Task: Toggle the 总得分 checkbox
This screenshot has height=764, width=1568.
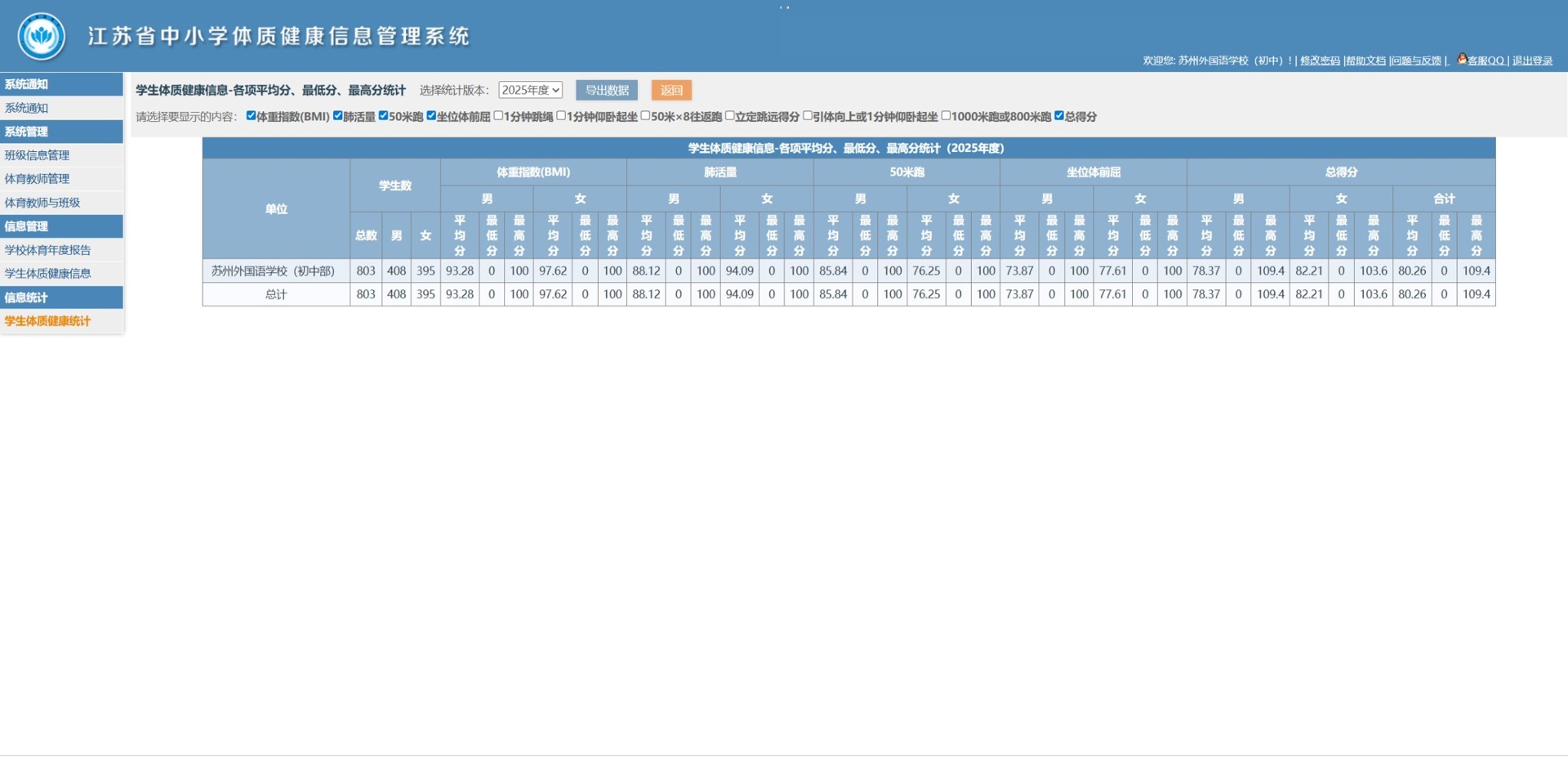Action: [1059, 116]
